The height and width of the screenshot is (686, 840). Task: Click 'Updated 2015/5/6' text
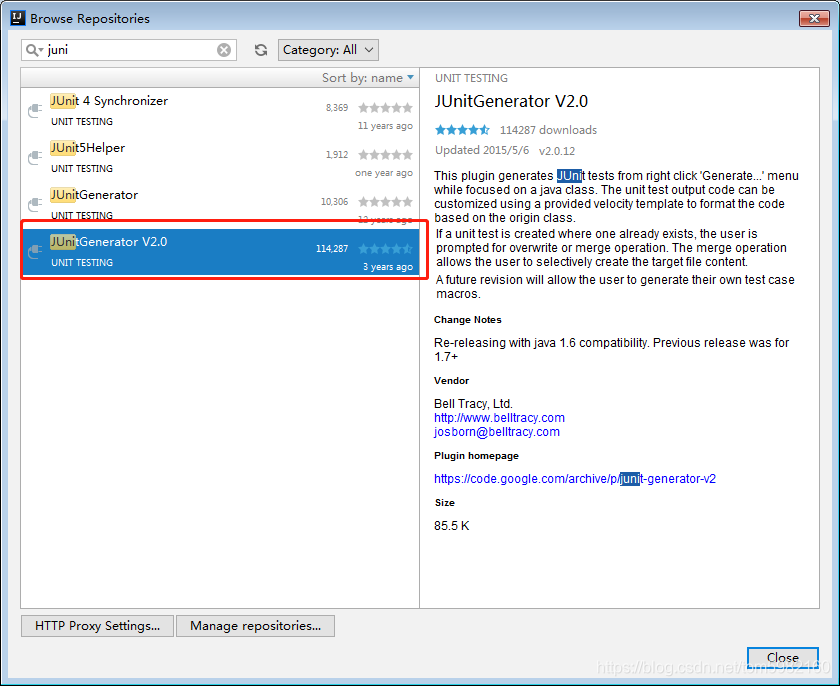482,150
